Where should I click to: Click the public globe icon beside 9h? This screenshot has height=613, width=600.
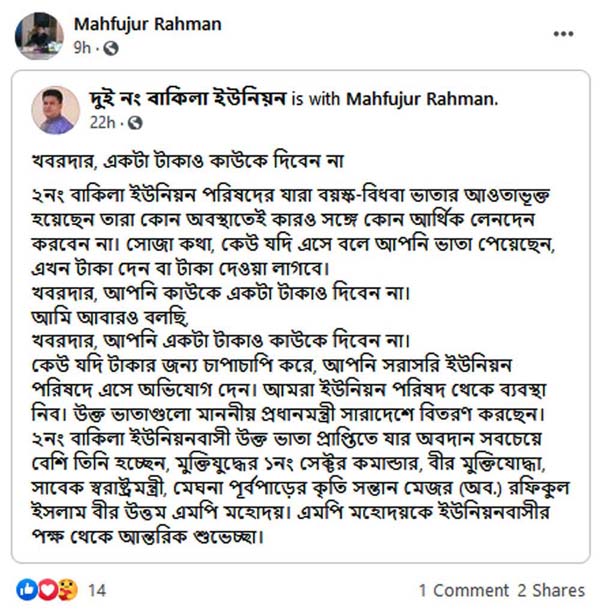[111, 48]
